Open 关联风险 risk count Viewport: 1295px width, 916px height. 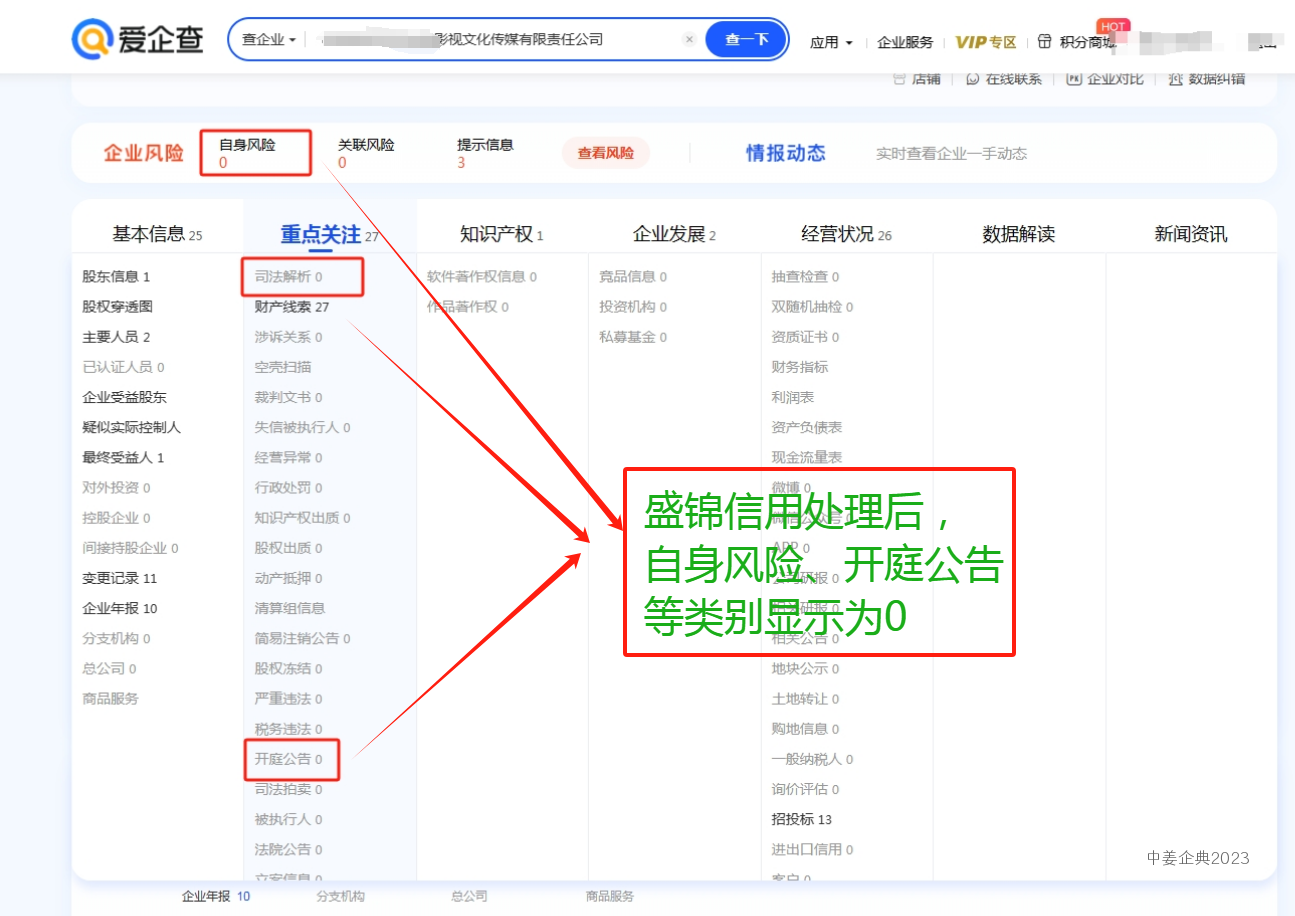366,153
